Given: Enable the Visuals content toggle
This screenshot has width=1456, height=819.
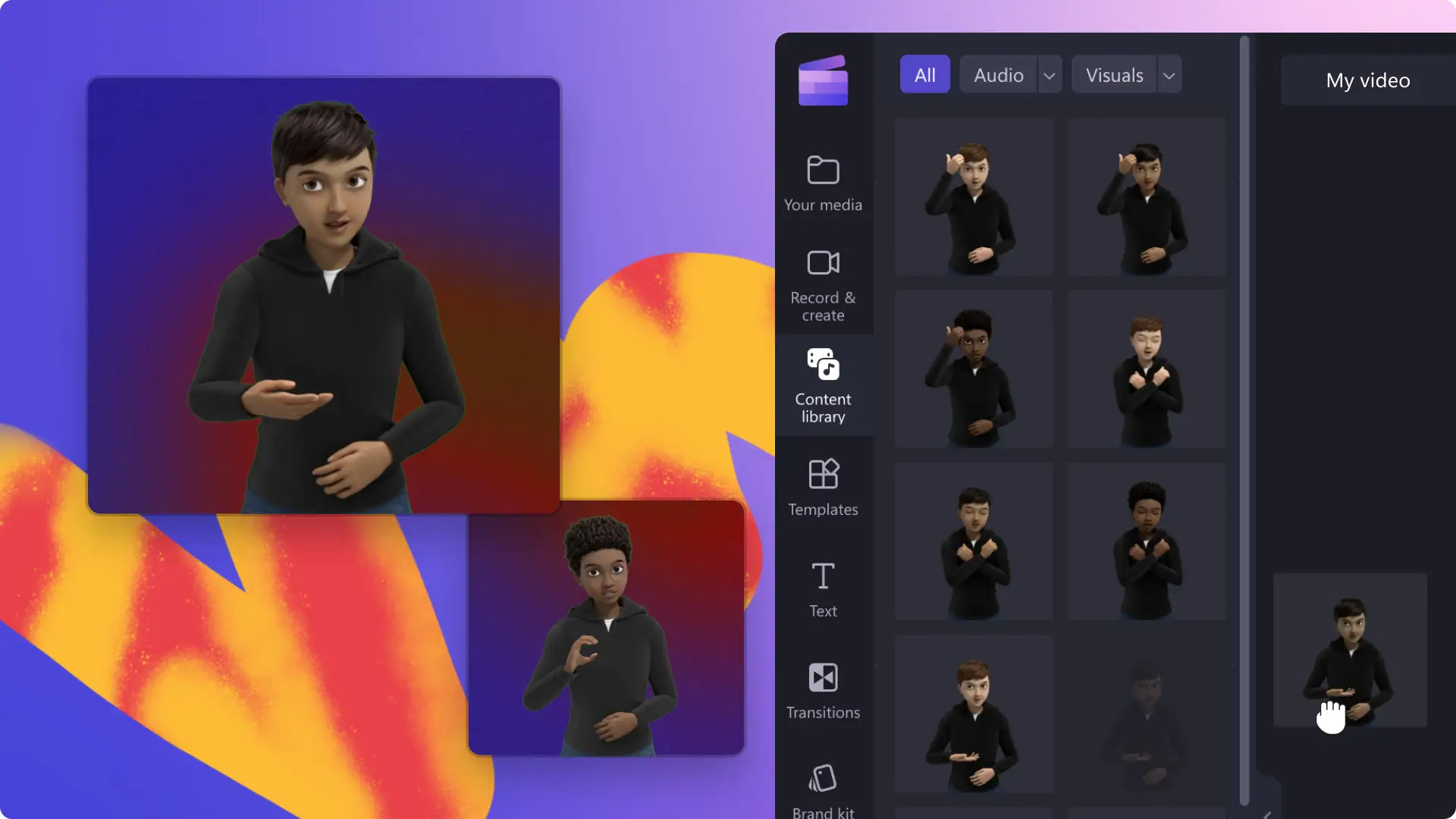Looking at the screenshot, I should [x=1114, y=75].
